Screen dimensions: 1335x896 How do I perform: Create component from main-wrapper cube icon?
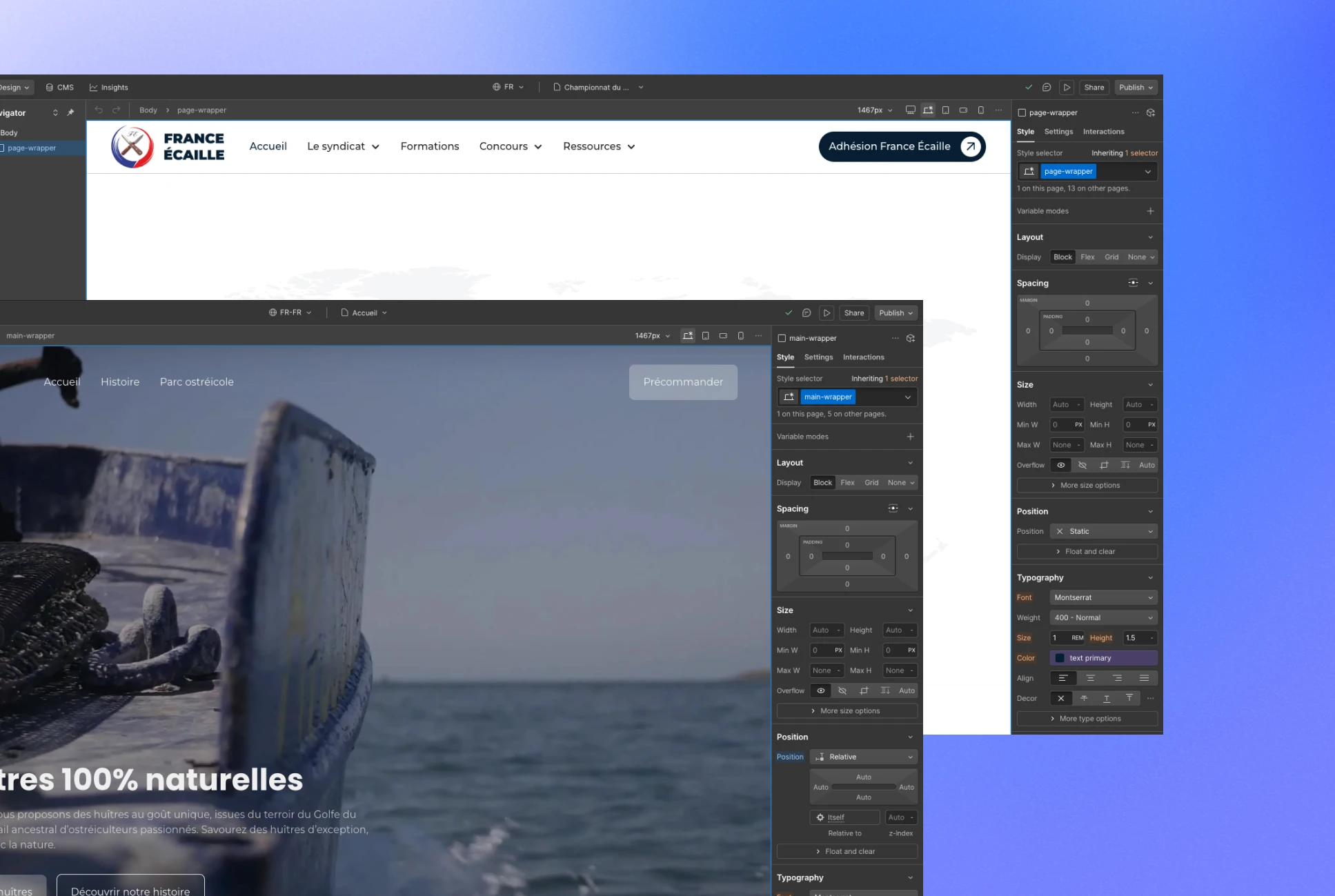tap(910, 338)
